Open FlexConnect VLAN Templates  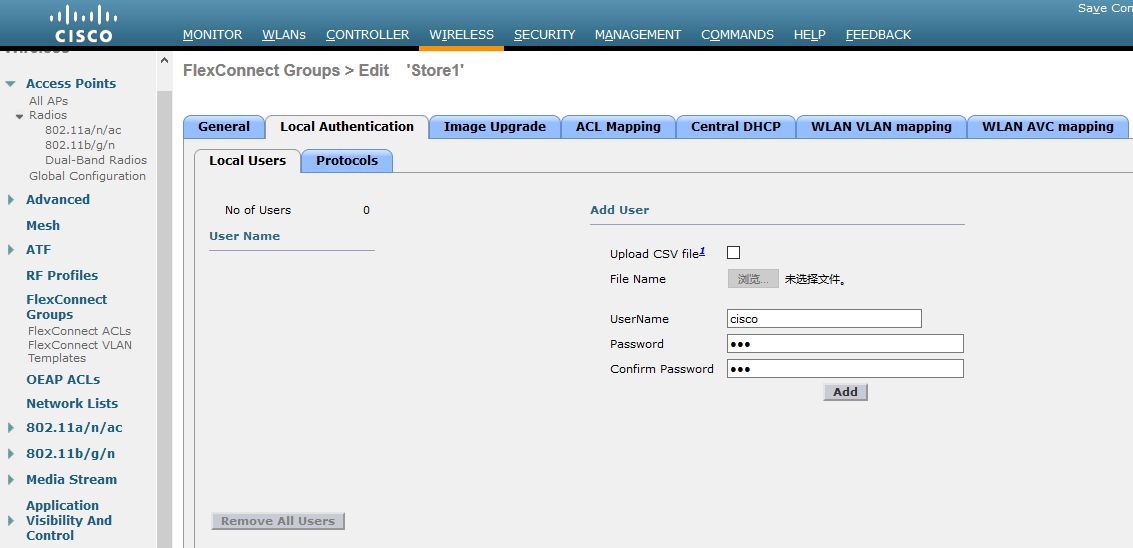point(79,351)
